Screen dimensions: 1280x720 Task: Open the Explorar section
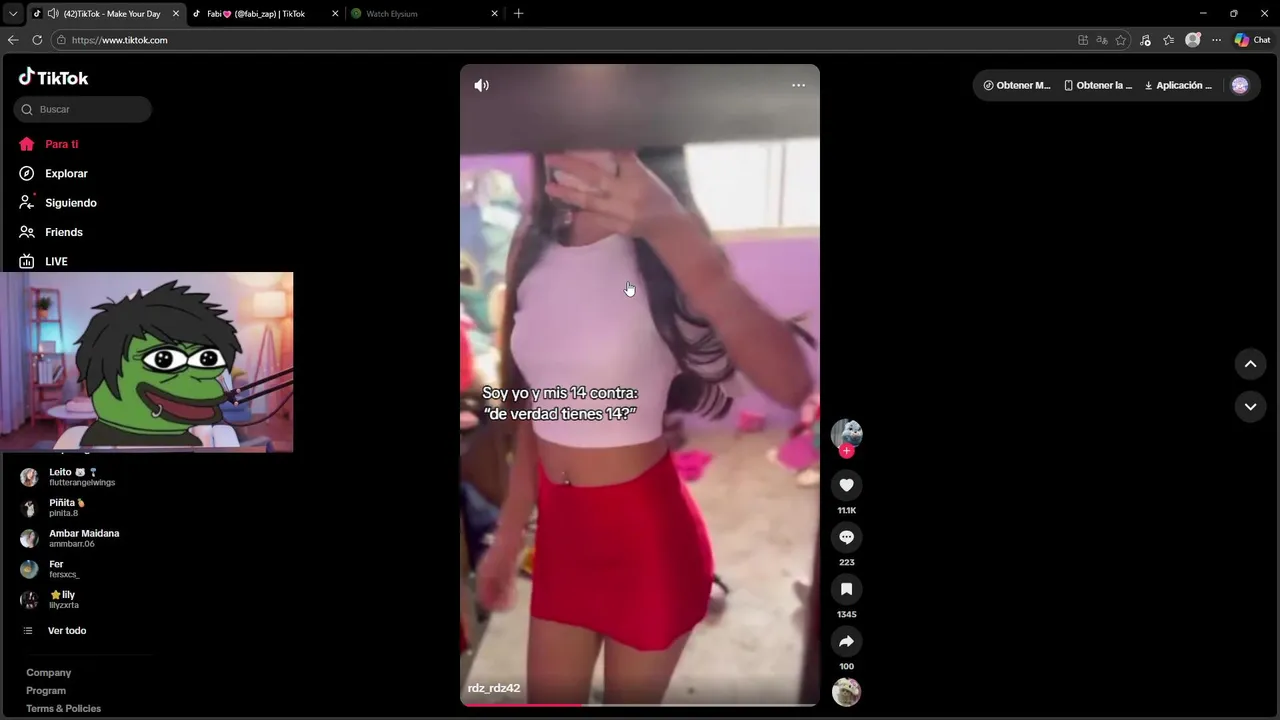coord(53,173)
